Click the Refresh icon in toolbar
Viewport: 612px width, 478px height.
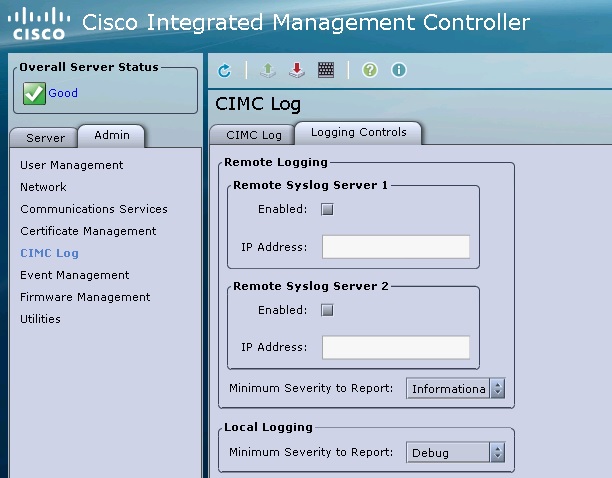click(x=224, y=71)
